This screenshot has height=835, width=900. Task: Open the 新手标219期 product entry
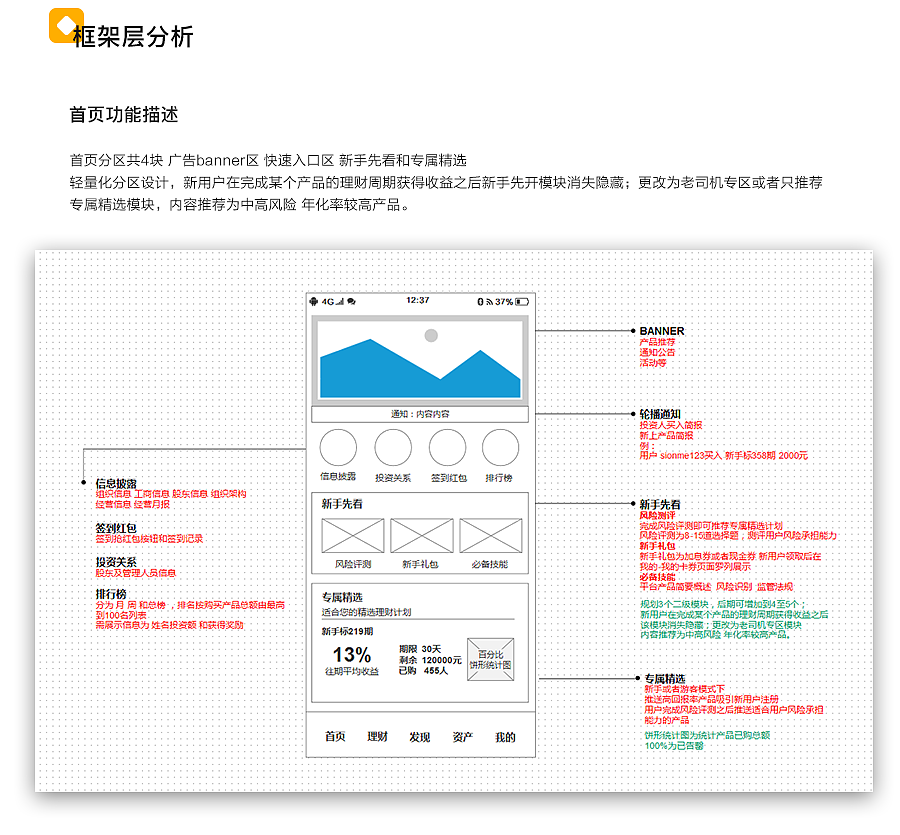[x=348, y=631]
